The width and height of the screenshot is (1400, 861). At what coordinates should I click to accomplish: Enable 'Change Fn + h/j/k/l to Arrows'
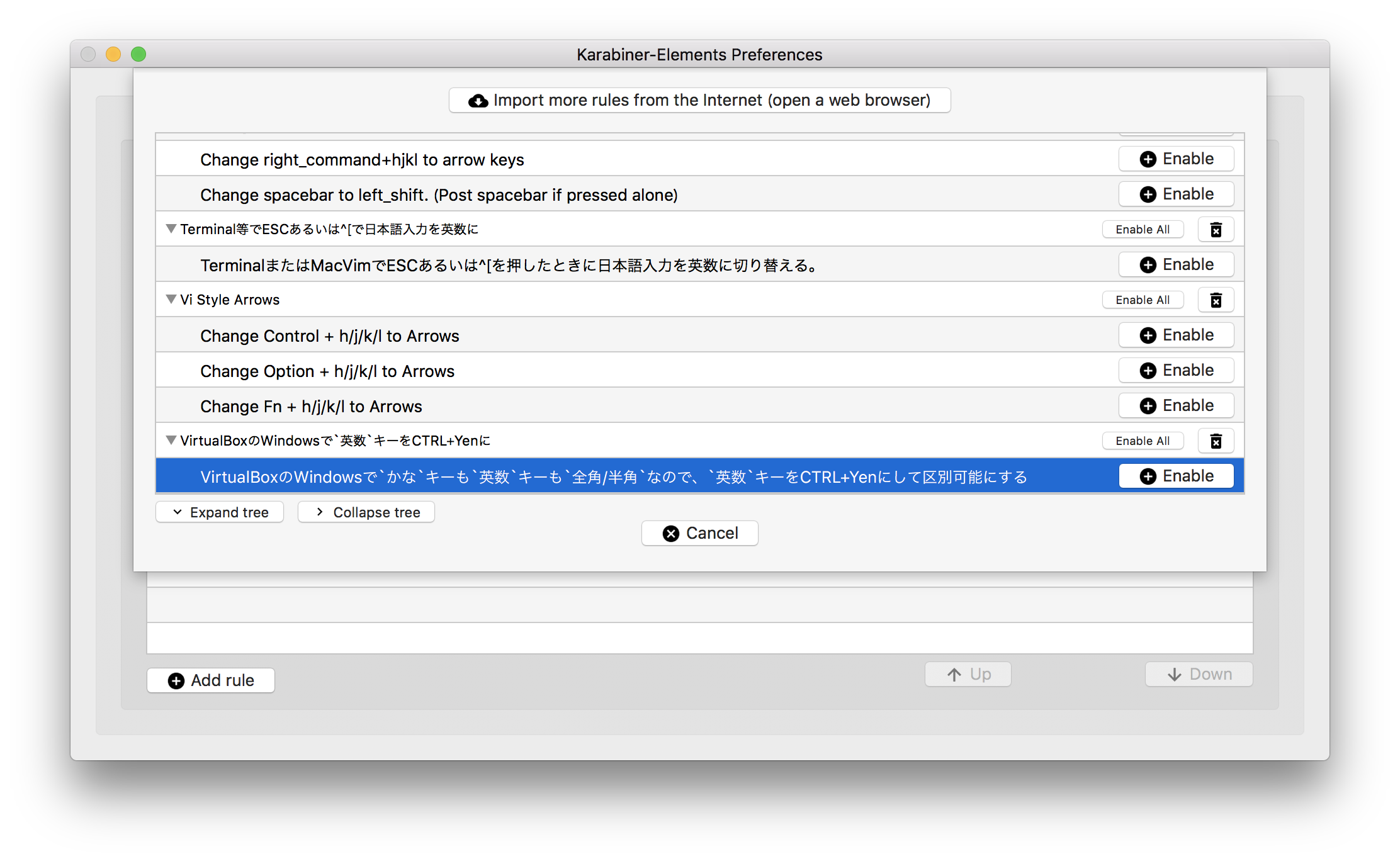tap(1176, 405)
